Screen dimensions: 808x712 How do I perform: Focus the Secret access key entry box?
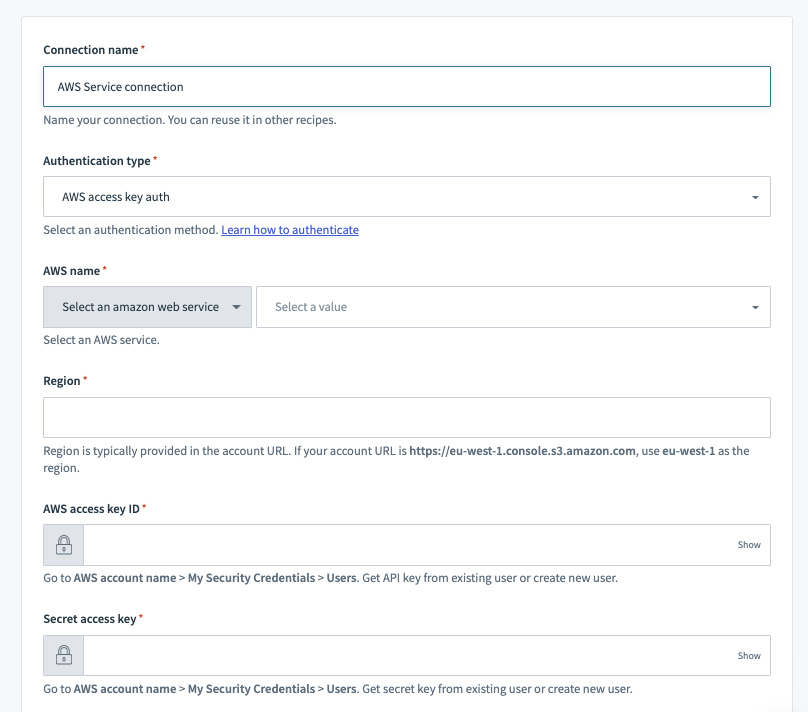click(x=400, y=655)
